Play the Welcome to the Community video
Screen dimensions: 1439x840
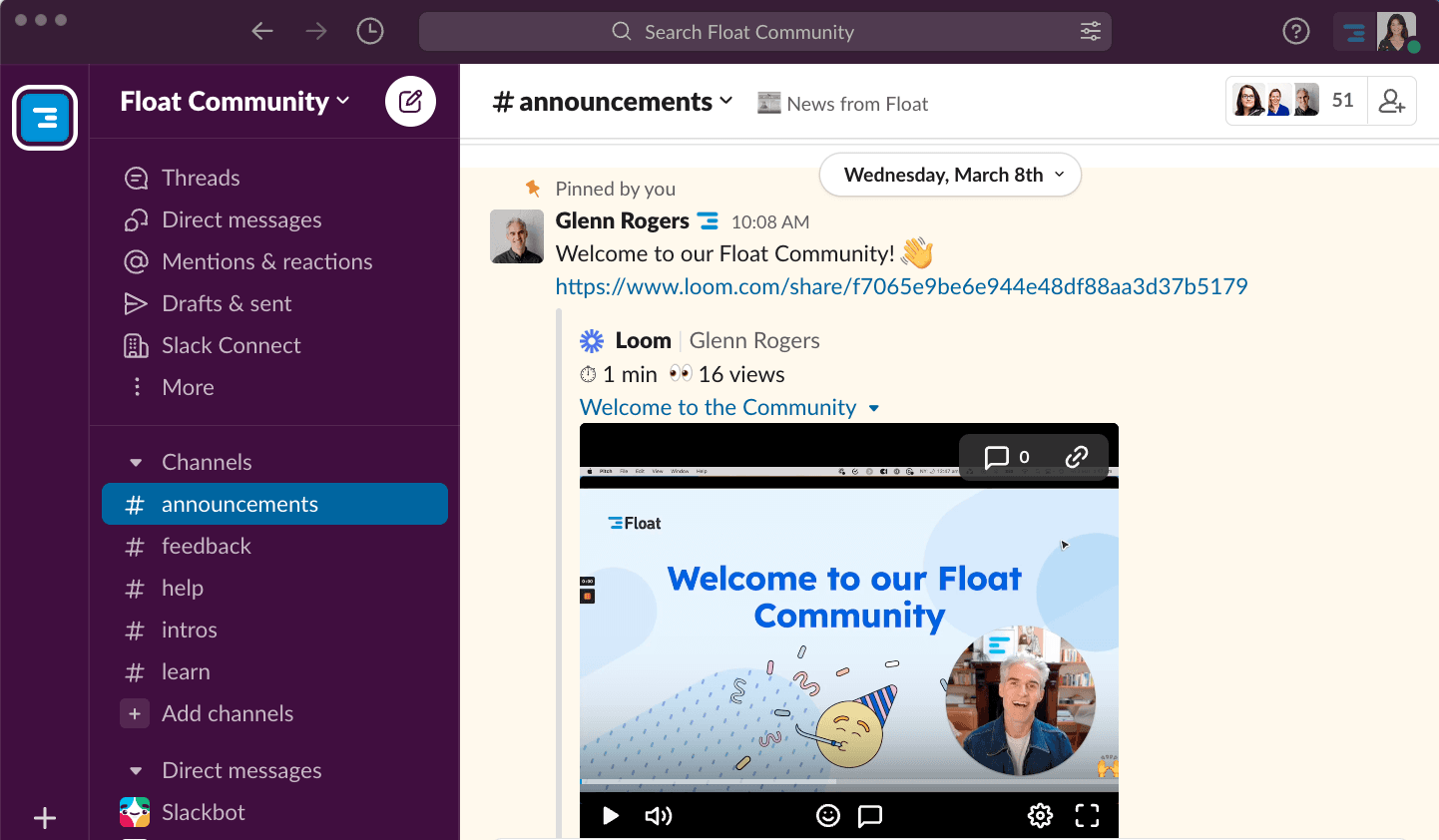(x=611, y=815)
